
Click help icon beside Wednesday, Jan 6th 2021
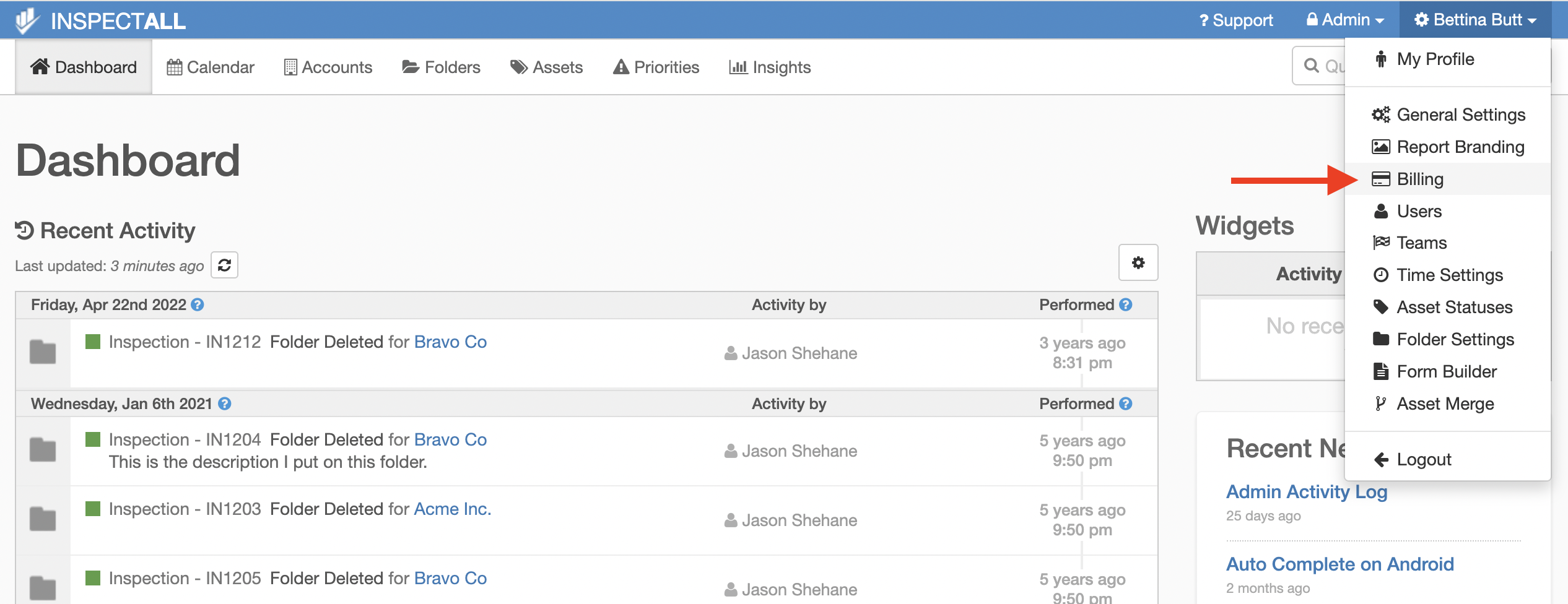225,403
